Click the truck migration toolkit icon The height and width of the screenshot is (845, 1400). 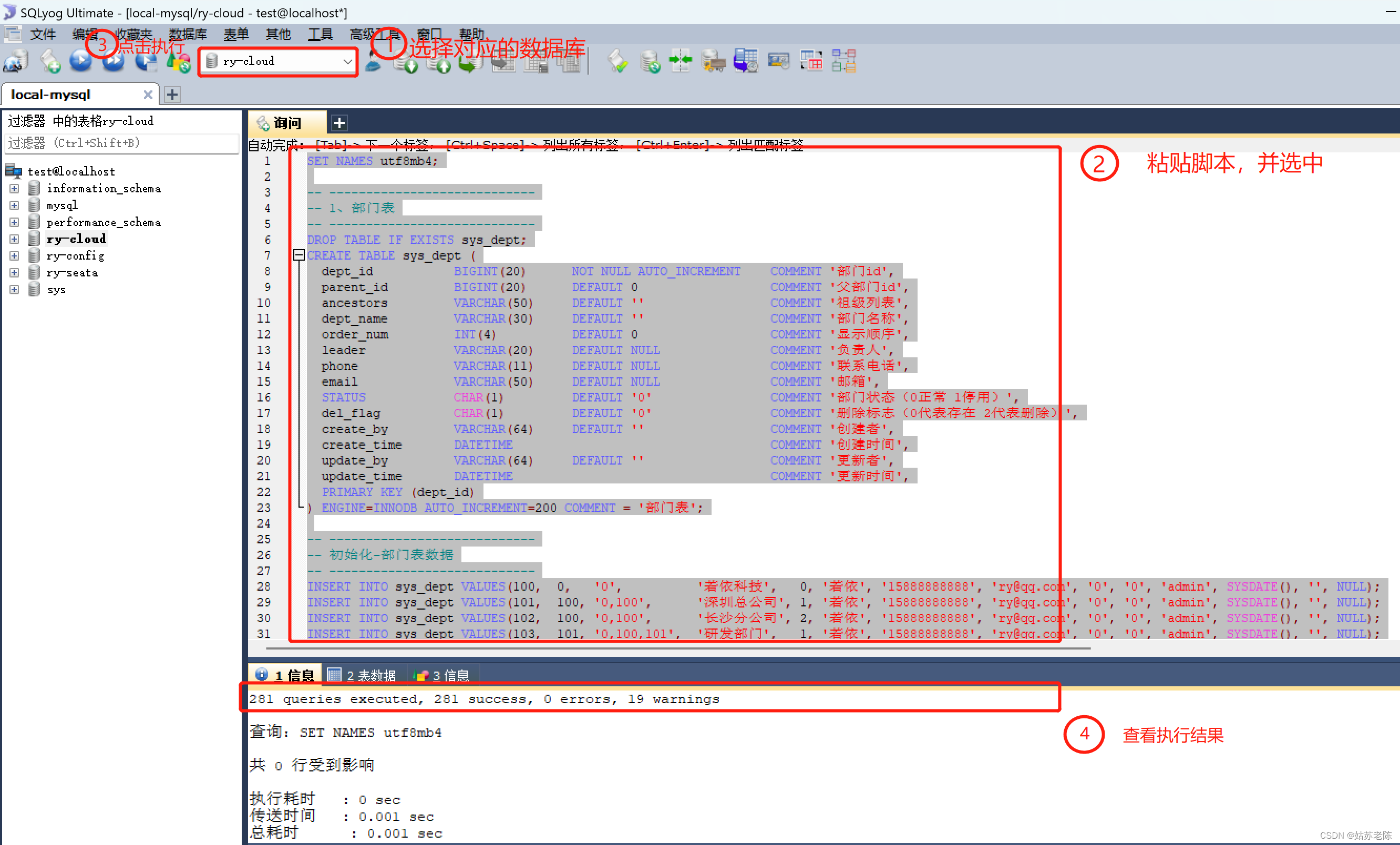pos(713,61)
